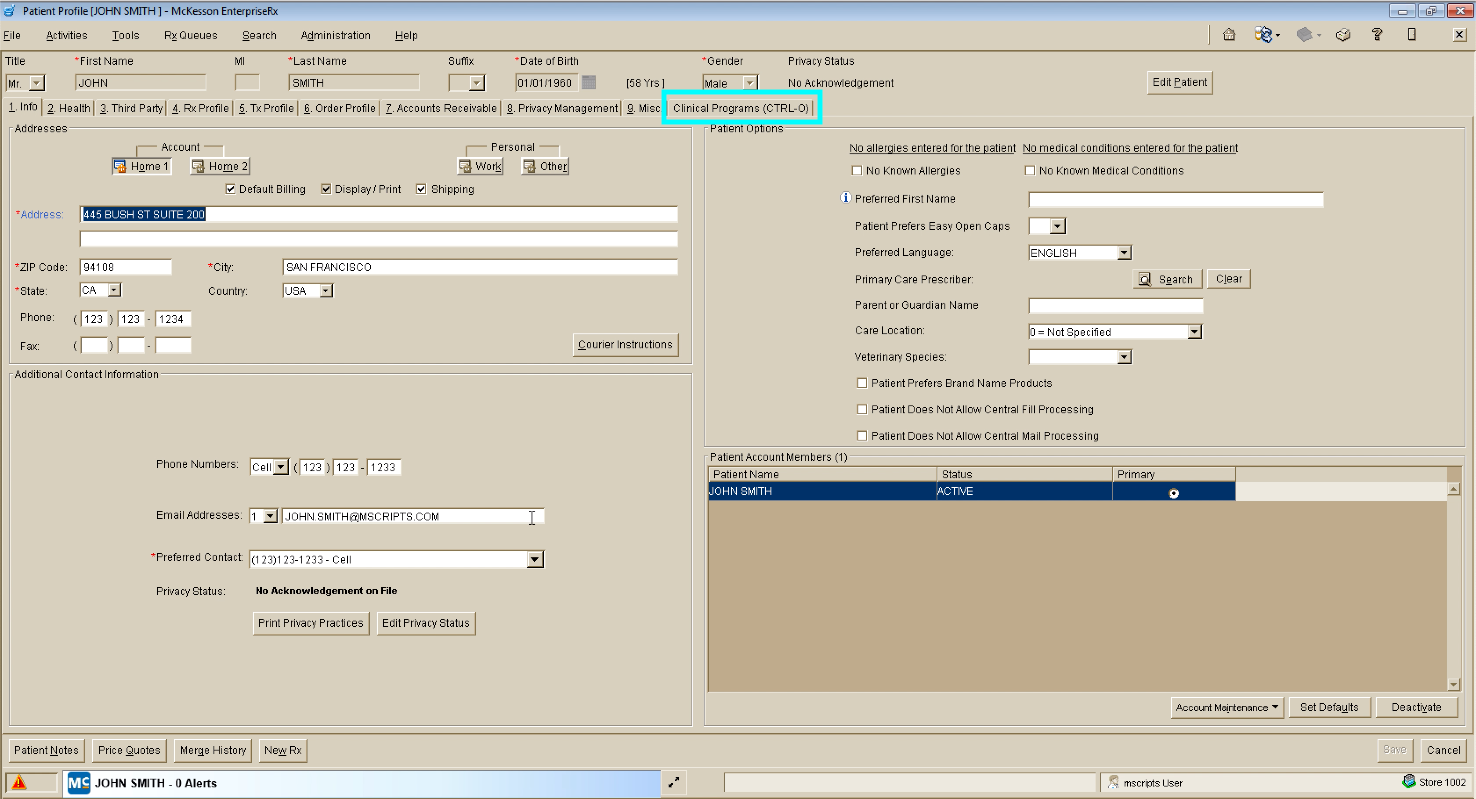The height and width of the screenshot is (799, 1476).
Task: Click the inner X close icon in toolbar
Action: coord(1459,35)
